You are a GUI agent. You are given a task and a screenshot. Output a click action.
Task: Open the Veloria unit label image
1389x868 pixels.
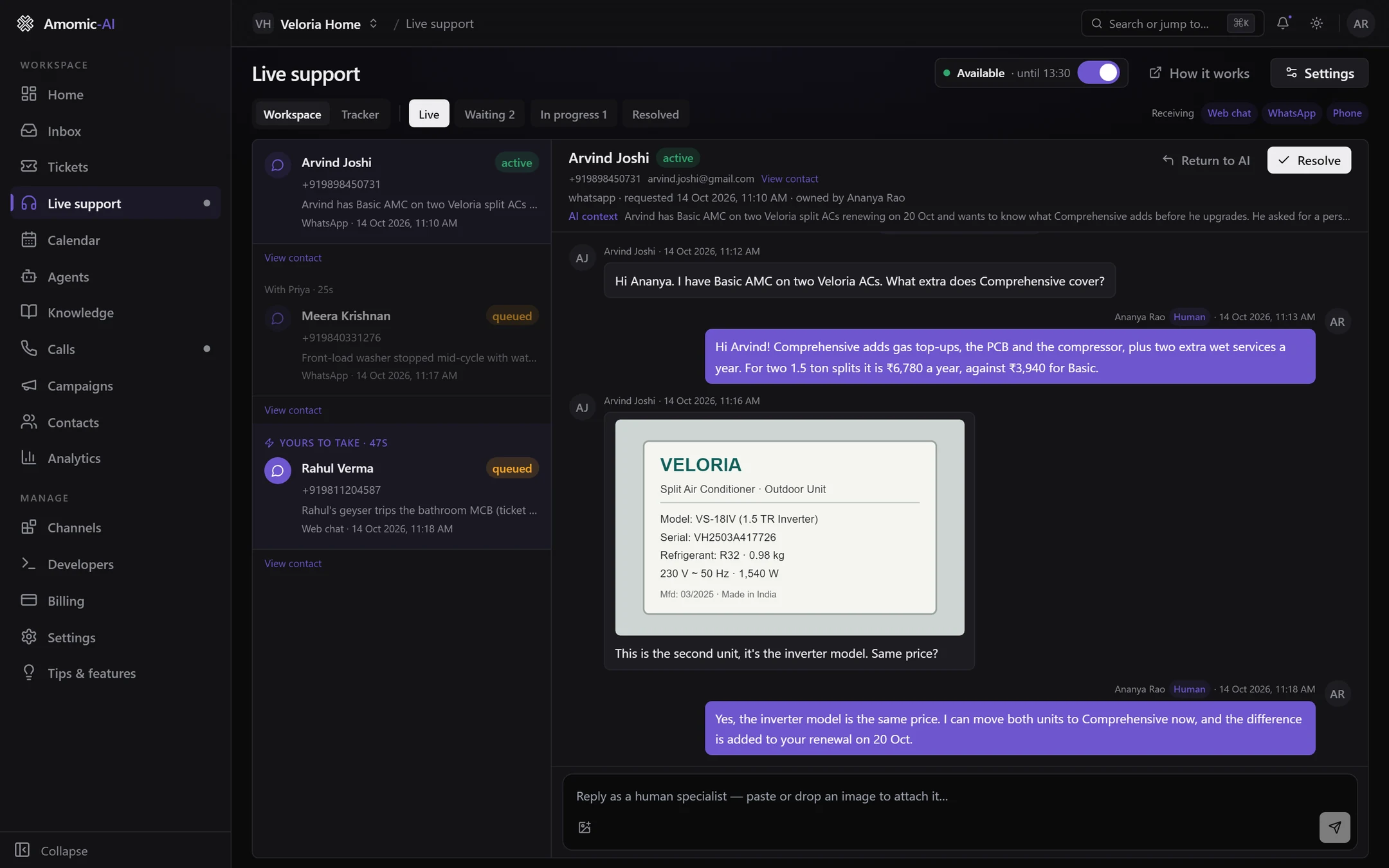click(x=790, y=527)
